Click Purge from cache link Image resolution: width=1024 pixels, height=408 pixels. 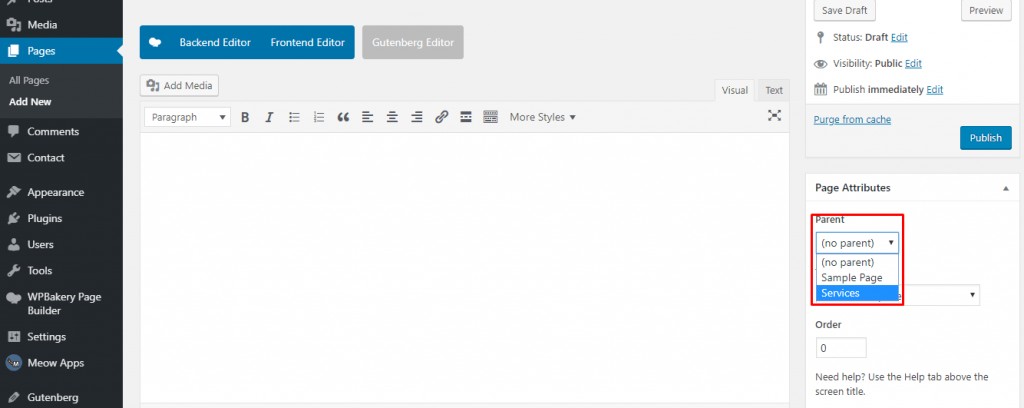852,119
